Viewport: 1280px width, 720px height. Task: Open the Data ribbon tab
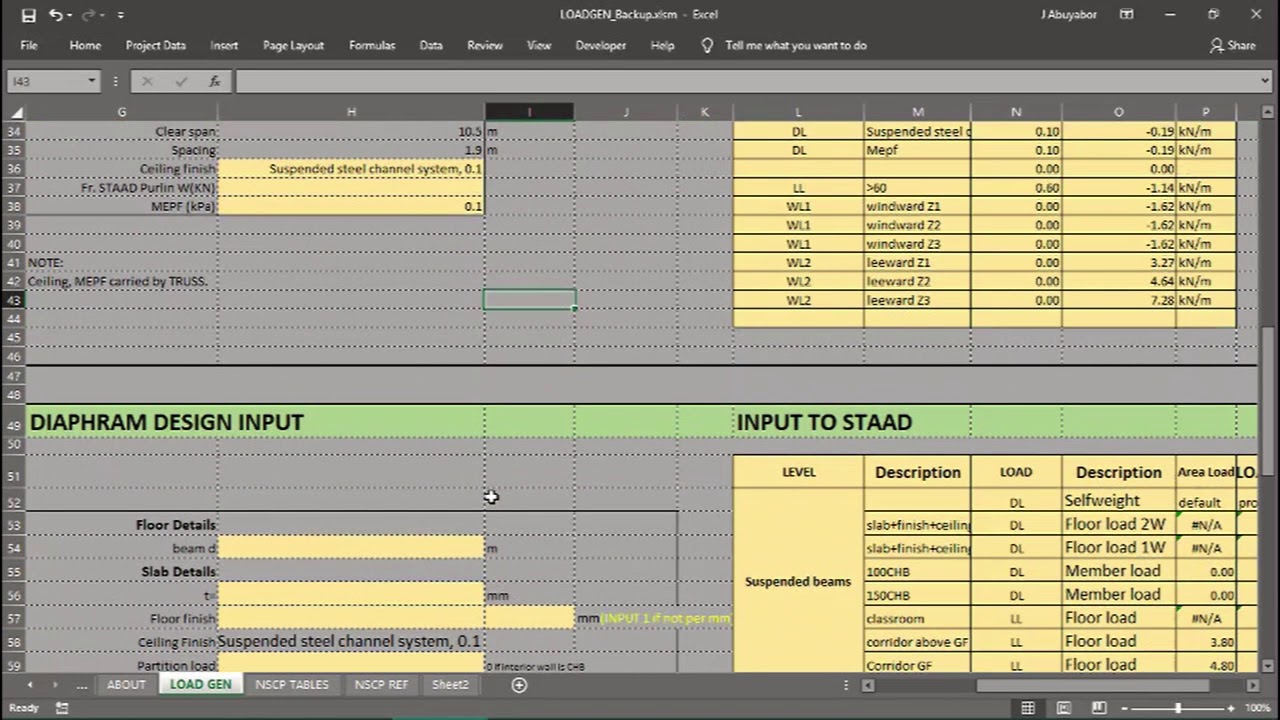click(x=431, y=45)
